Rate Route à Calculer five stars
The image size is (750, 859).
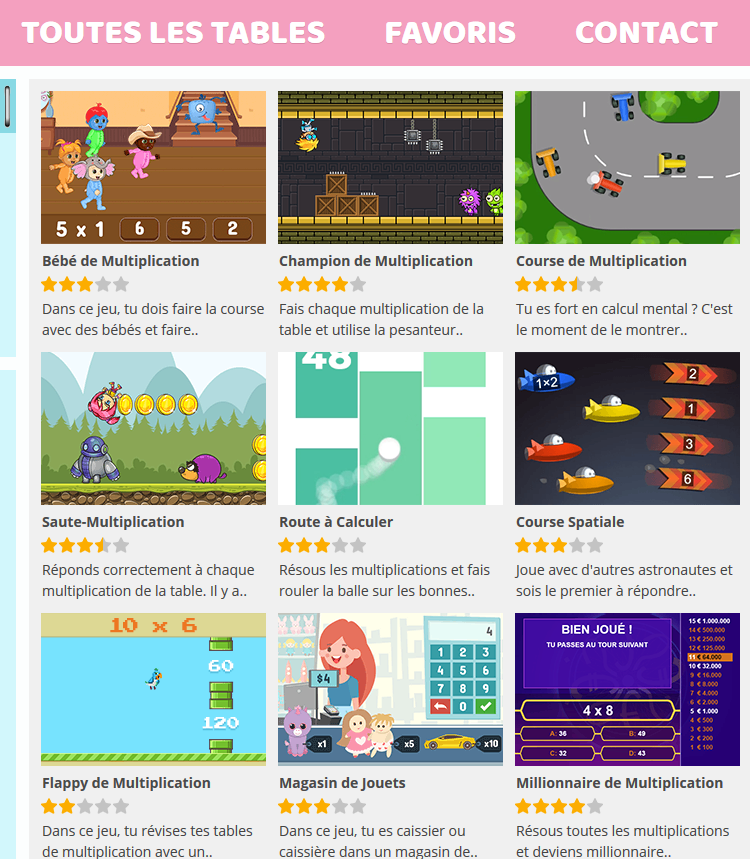[x=358, y=545]
